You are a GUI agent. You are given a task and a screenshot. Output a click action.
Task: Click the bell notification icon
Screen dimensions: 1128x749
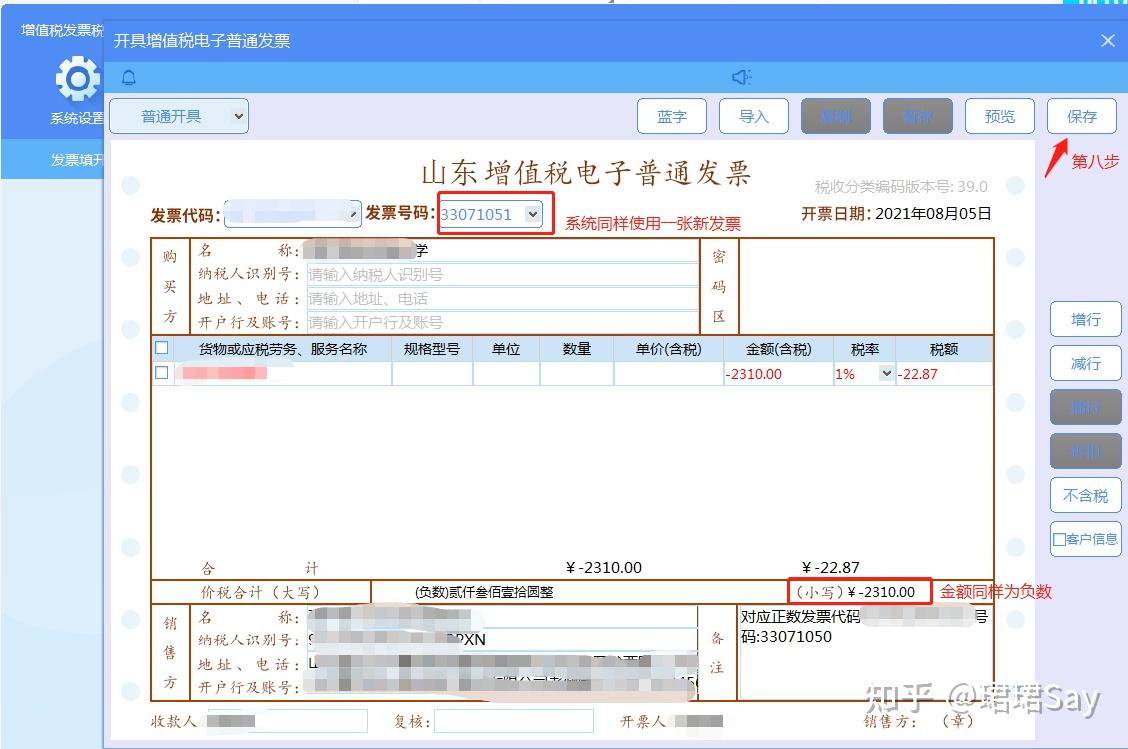tap(129, 77)
